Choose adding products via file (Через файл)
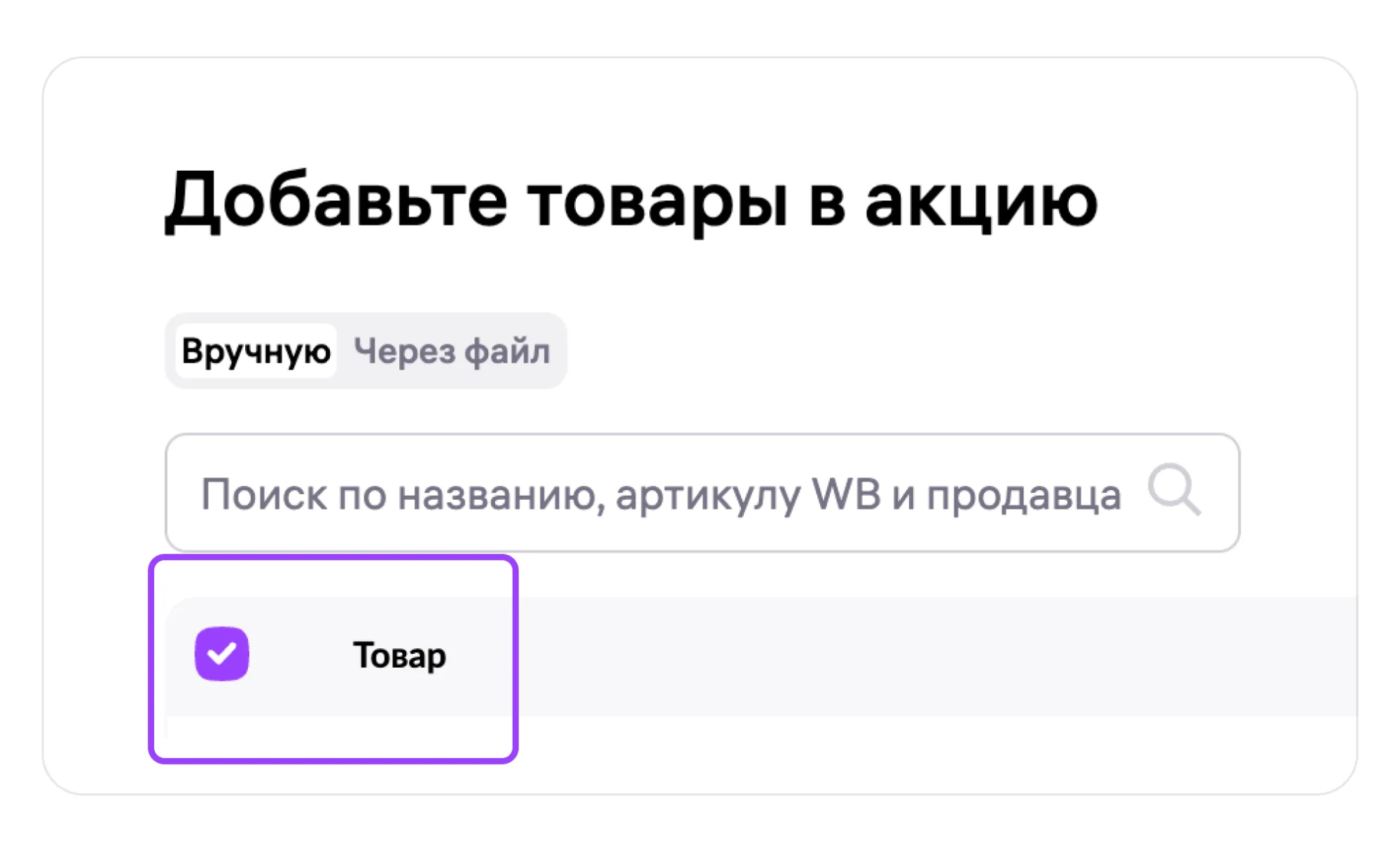 click(452, 351)
